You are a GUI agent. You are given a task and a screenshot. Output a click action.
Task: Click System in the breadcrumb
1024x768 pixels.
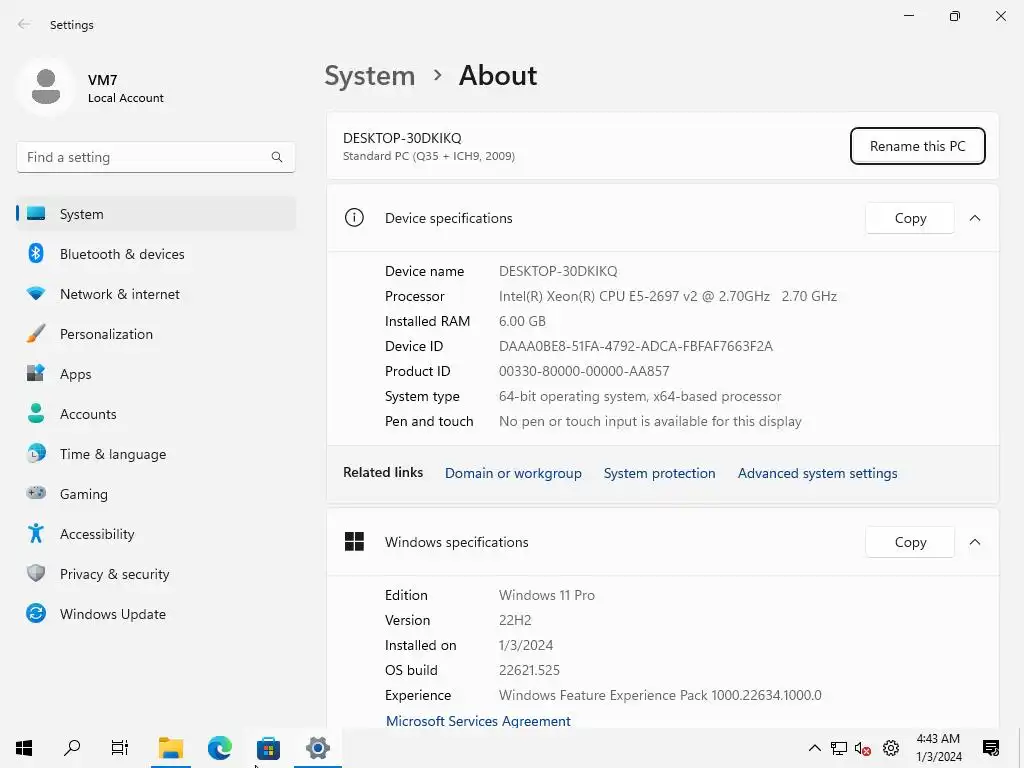tap(370, 76)
